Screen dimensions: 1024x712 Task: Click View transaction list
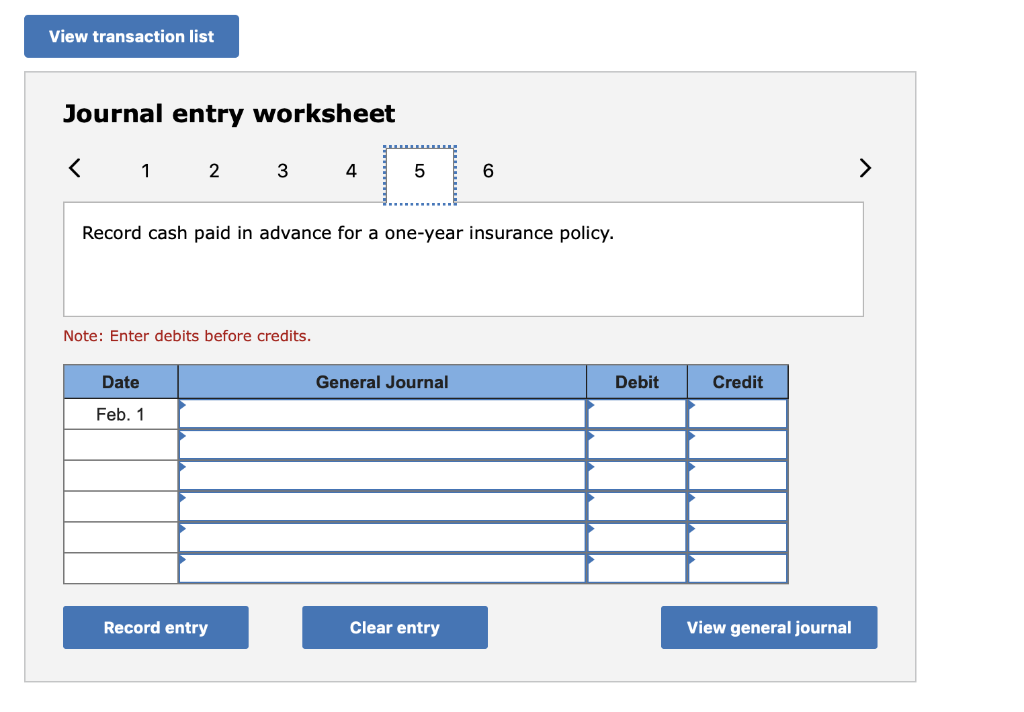pyautogui.click(x=131, y=36)
